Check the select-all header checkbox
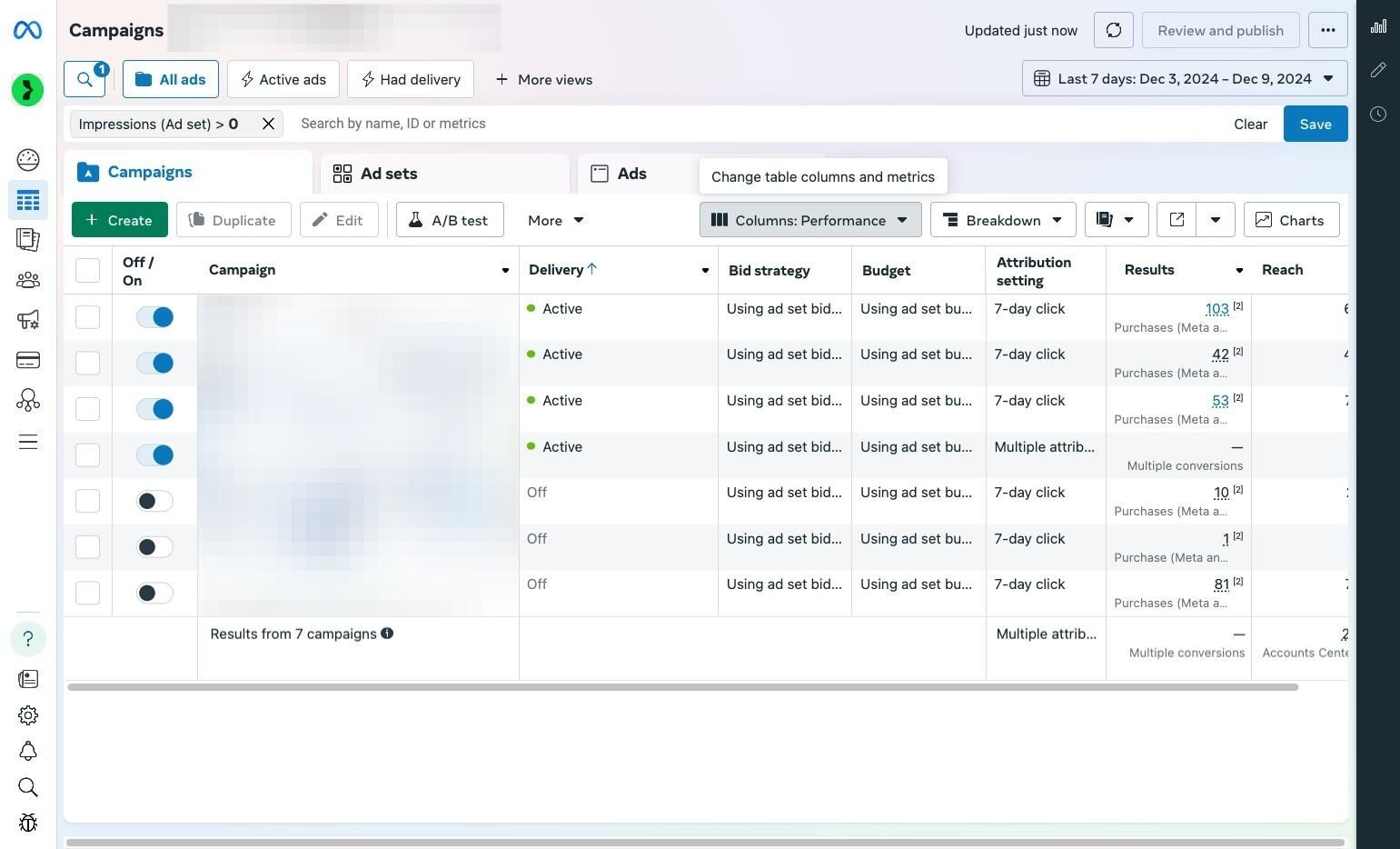 point(87,270)
